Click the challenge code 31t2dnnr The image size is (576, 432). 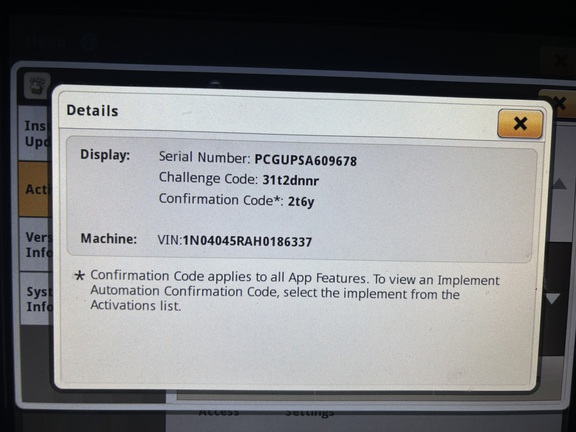coord(291,180)
